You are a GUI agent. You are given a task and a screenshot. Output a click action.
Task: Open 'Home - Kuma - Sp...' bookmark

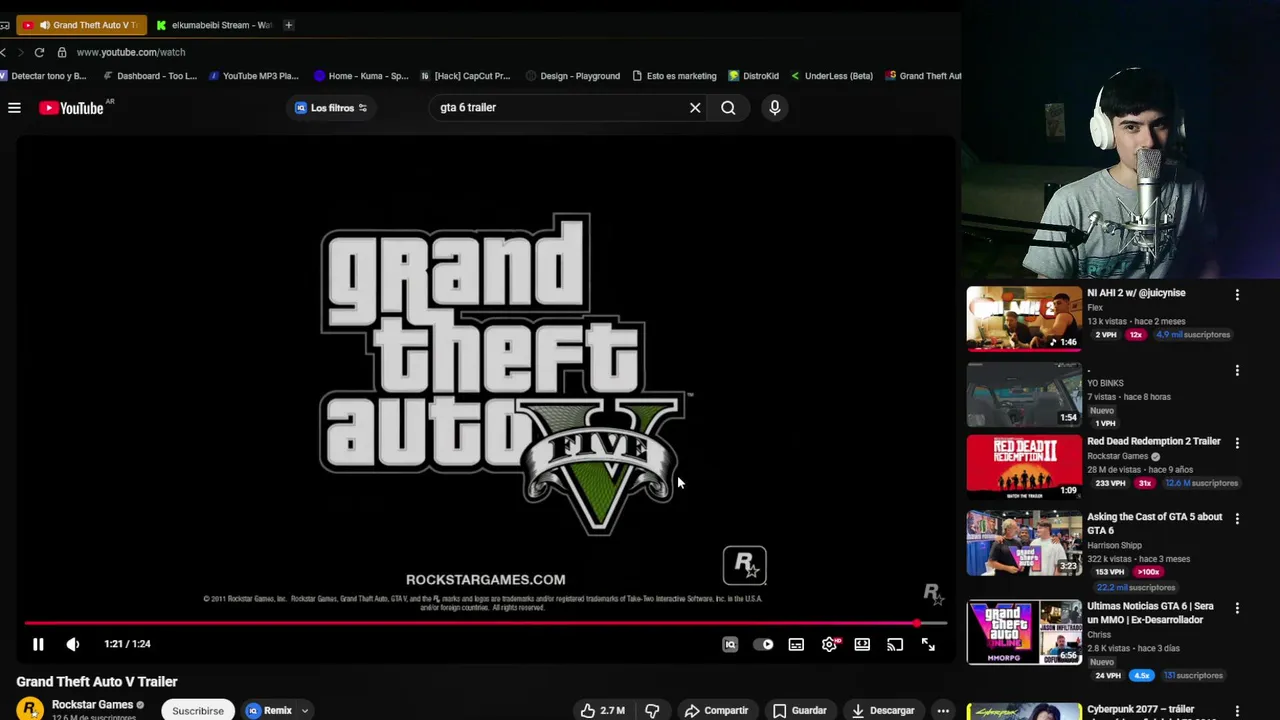pos(361,76)
